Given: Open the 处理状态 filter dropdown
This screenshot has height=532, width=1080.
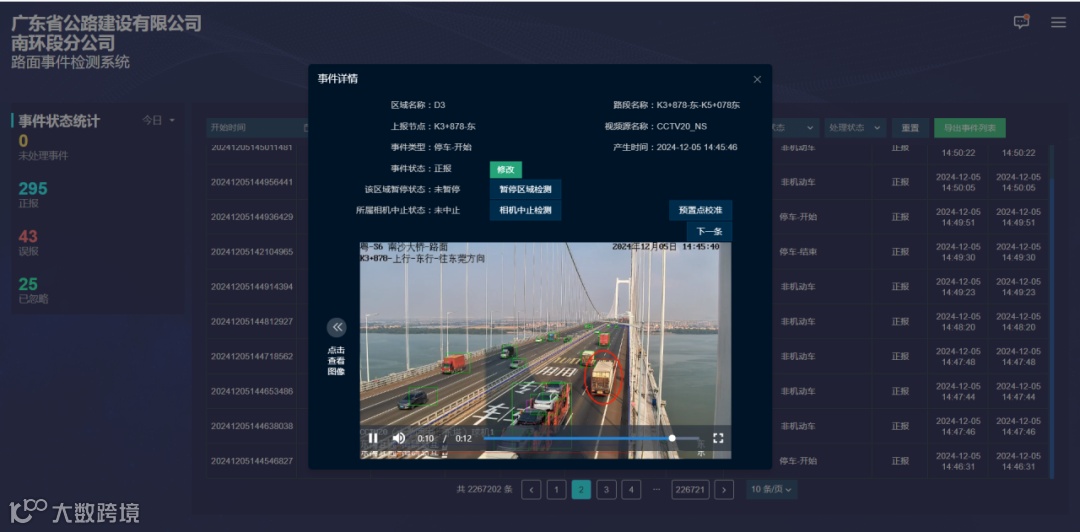Looking at the screenshot, I should 855,128.
